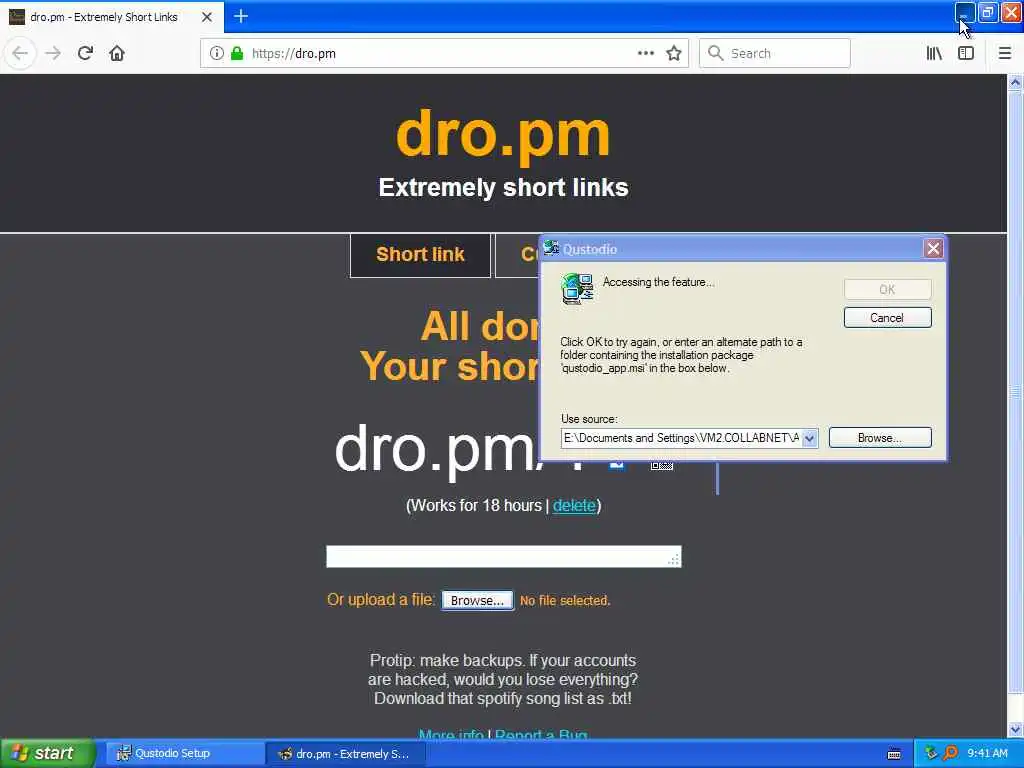Focus the Firefox Search box

pos(775,53)
